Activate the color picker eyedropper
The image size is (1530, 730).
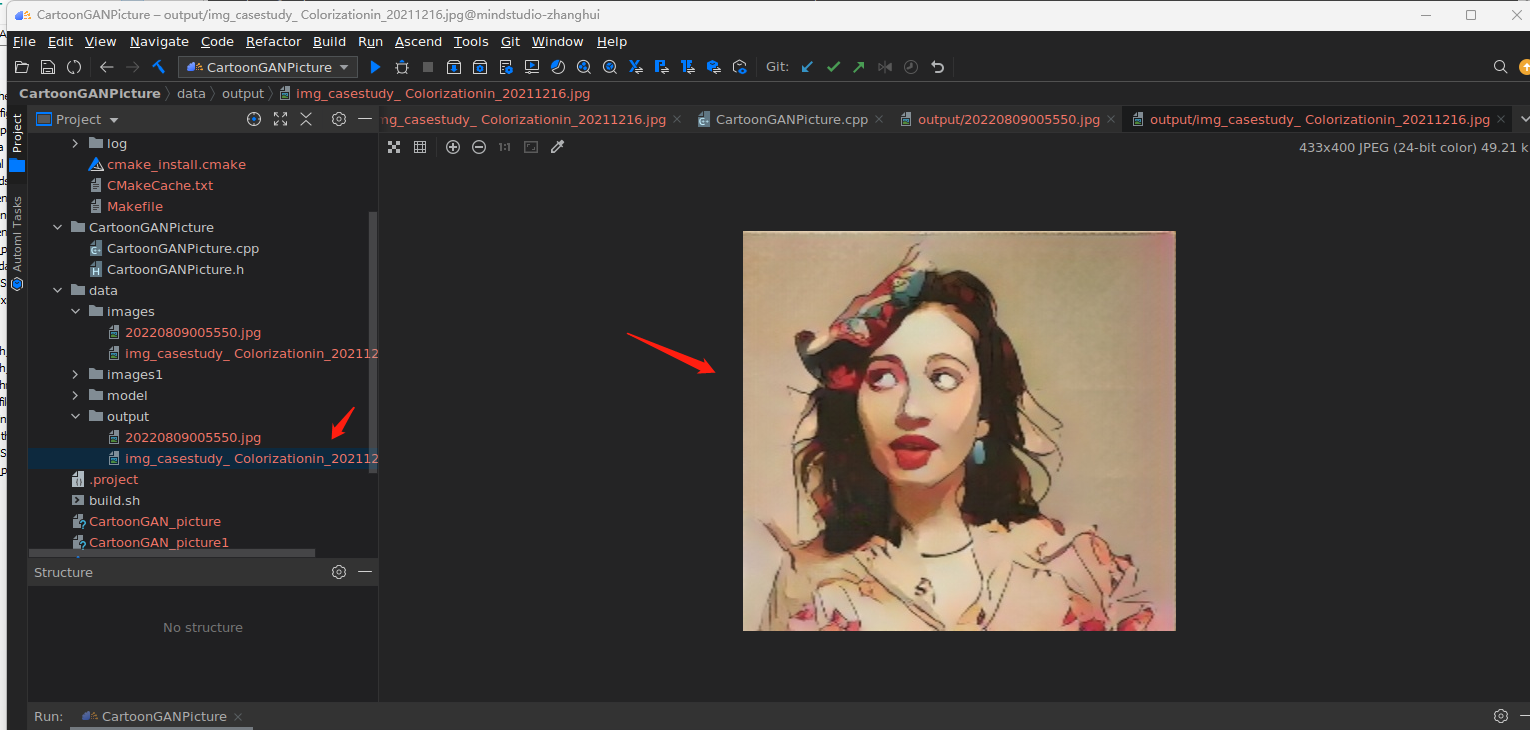click(x=558, y=147)
